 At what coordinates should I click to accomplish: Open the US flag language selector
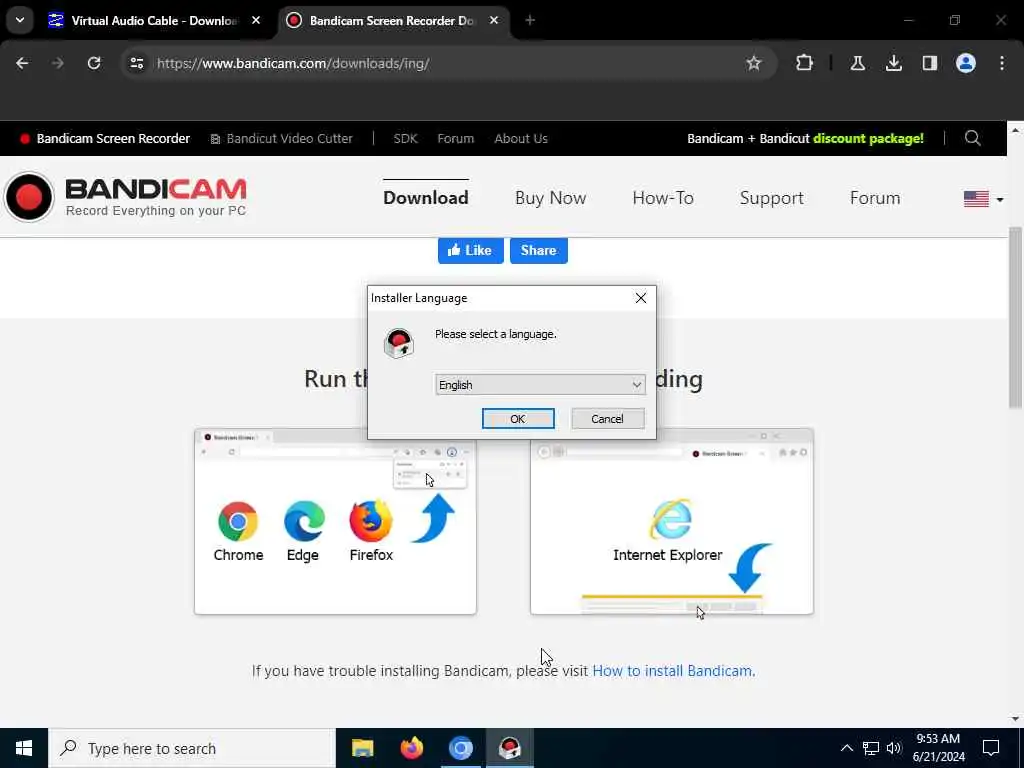(x=984, y=199)
